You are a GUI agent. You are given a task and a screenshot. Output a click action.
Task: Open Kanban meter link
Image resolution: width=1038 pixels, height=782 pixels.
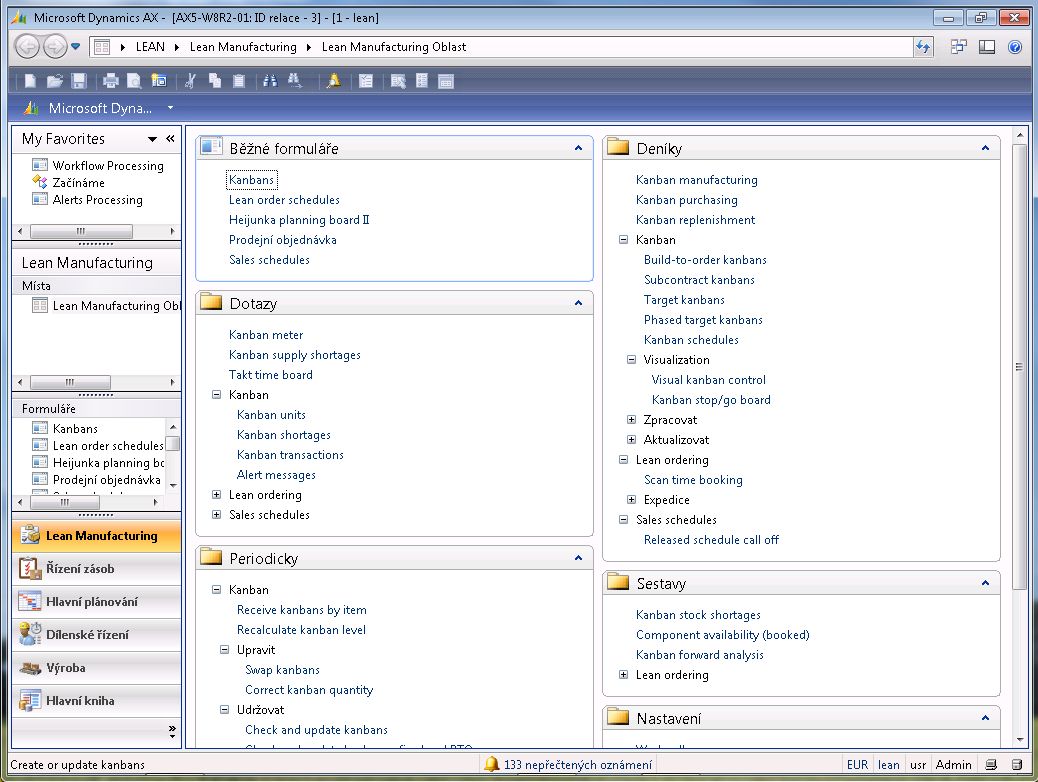(266, 335)
